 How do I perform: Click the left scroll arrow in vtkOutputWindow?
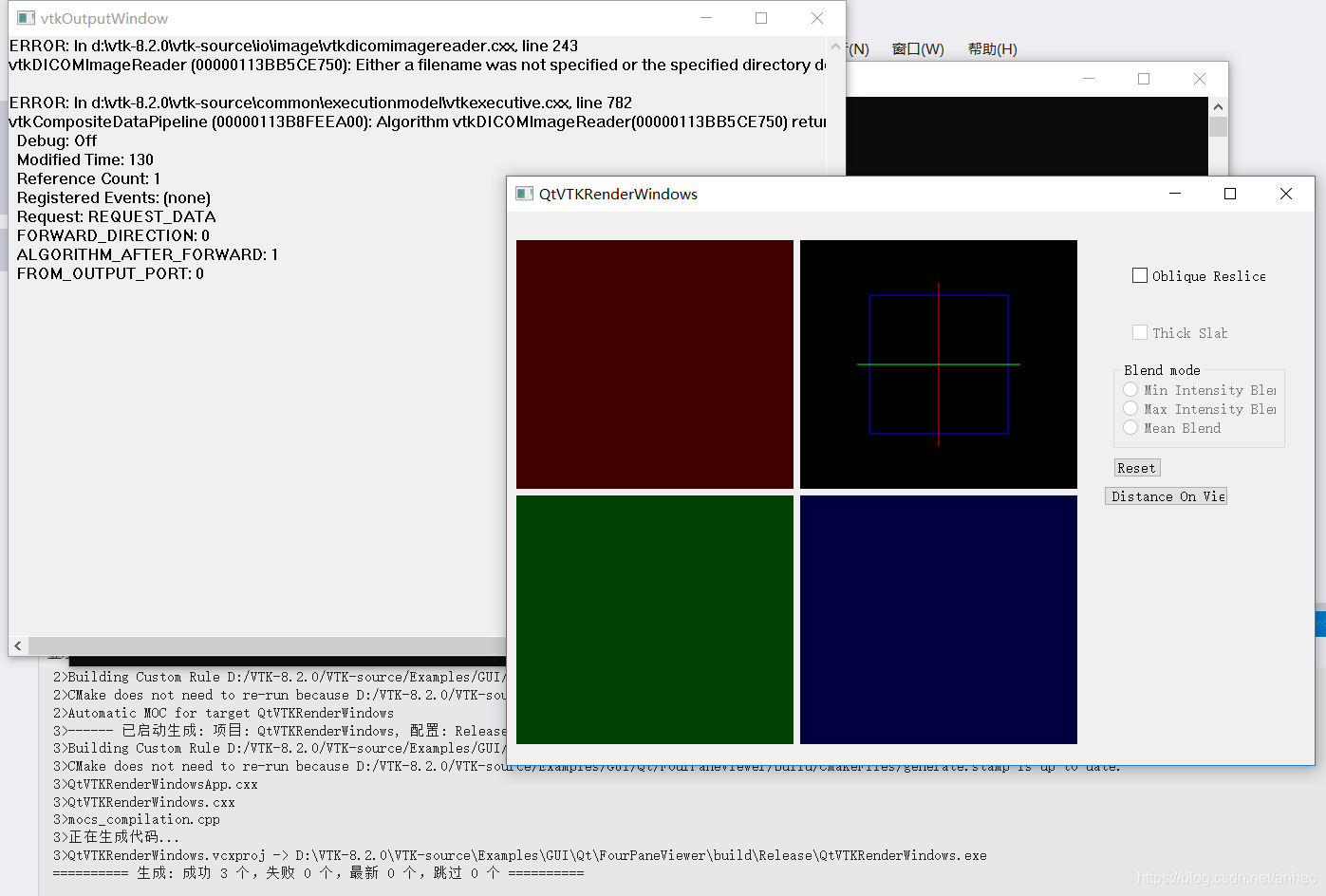tap(18, 645)
